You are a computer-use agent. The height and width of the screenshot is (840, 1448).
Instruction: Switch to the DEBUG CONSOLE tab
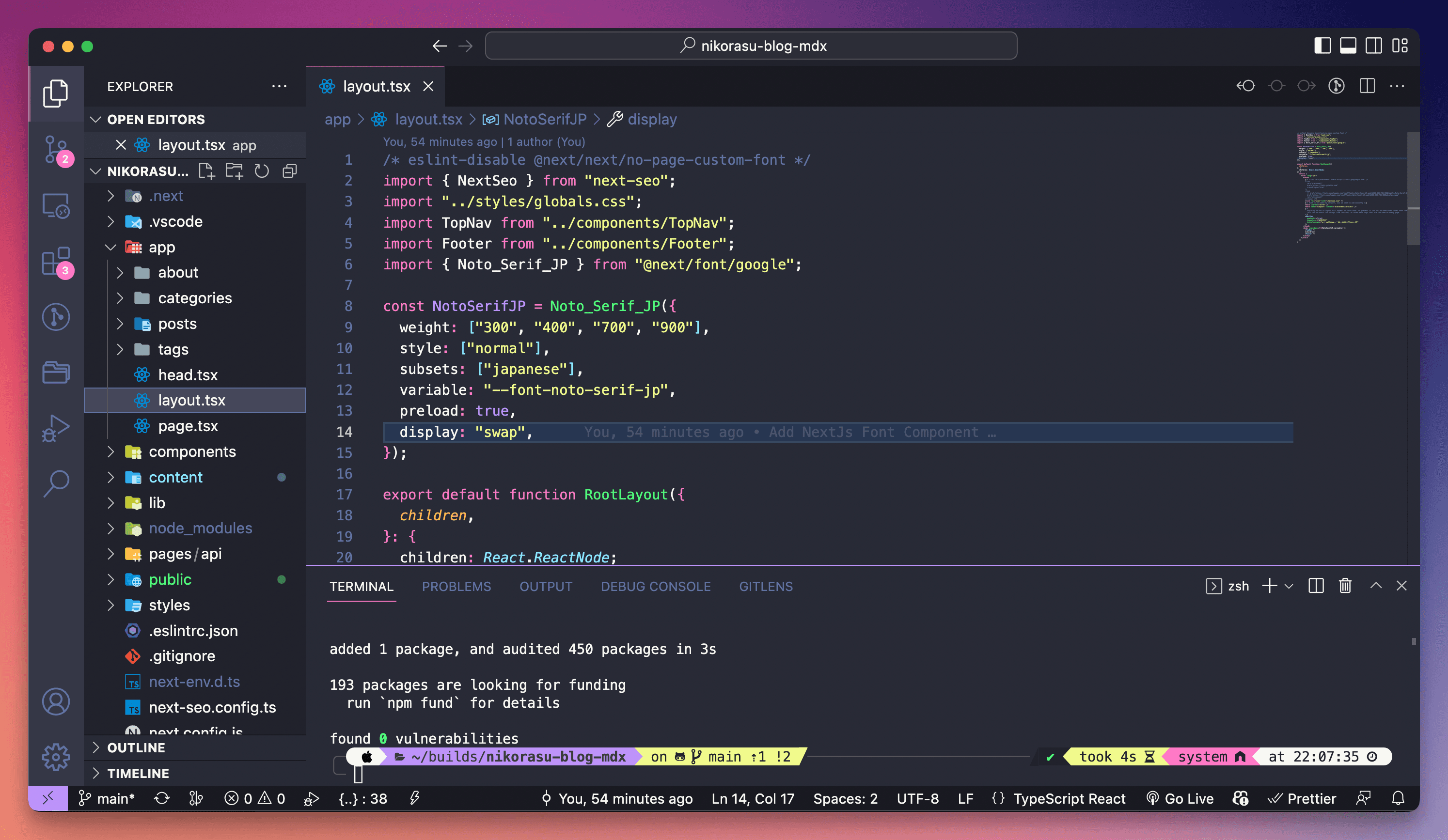(655, 586)
